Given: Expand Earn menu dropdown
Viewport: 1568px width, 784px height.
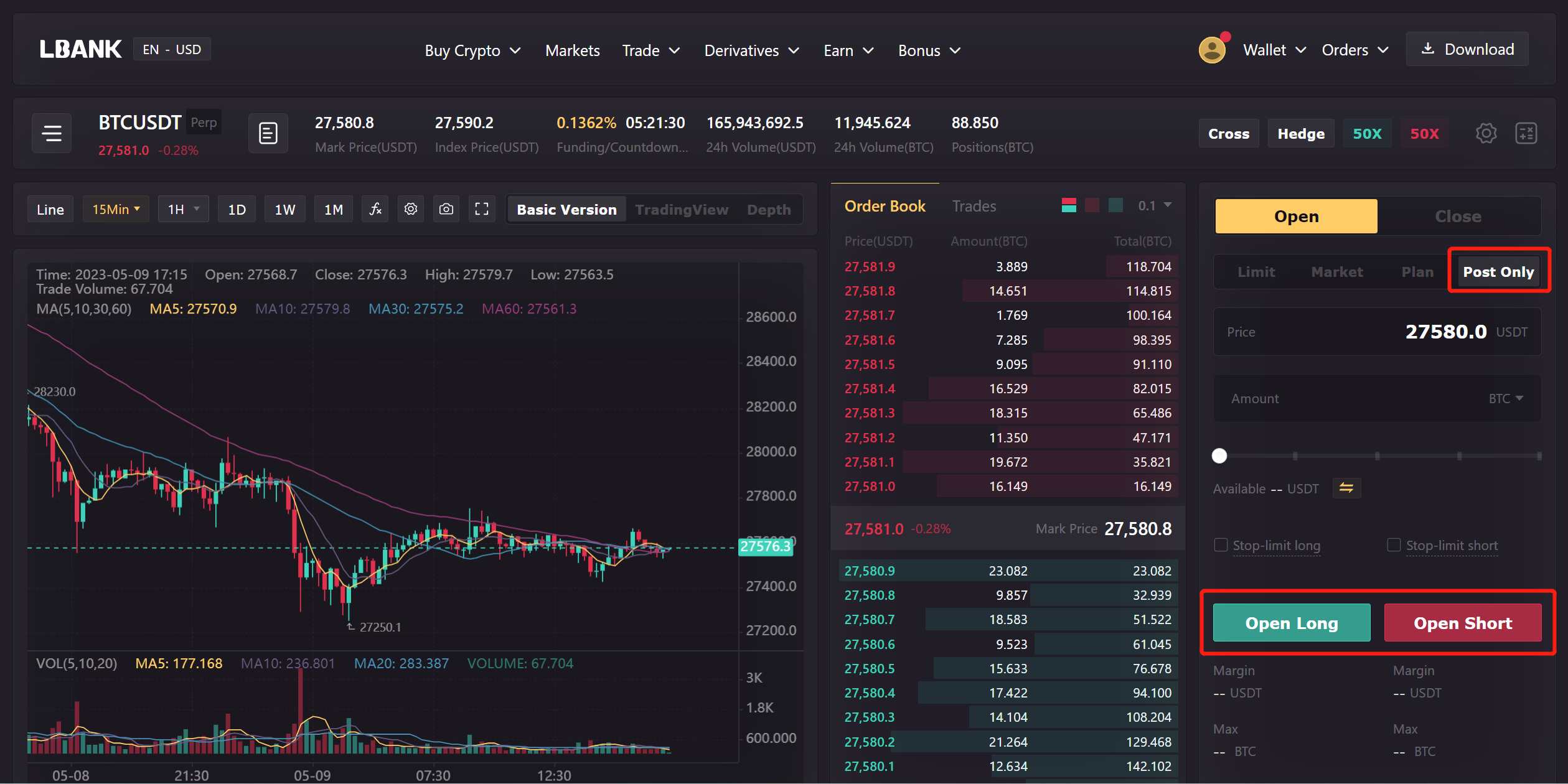Looking at the screenshot, I should coord(848,50).
